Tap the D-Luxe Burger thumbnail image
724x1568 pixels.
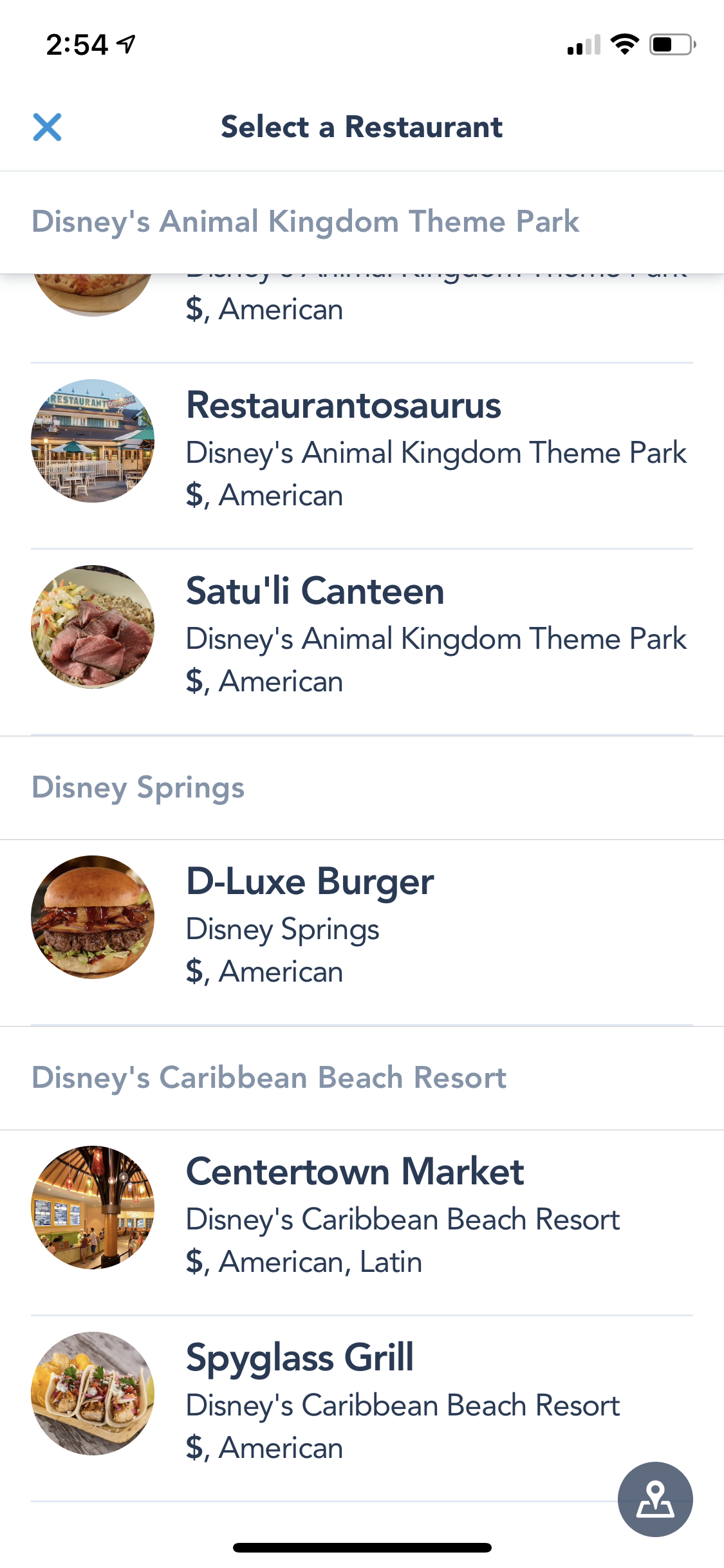pyautogui.click(x=93, y=917)
